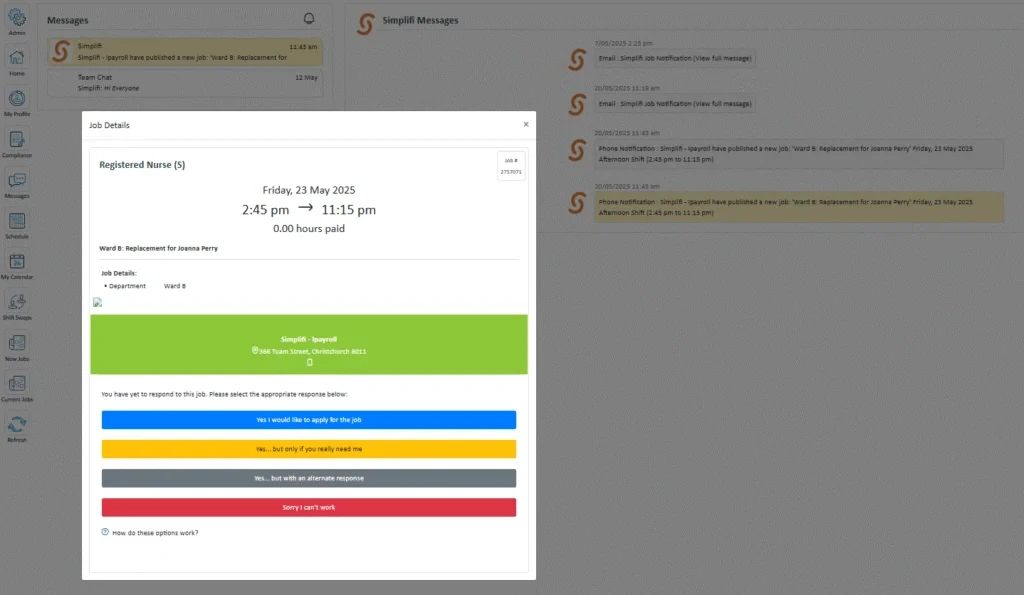Click the help question icon near options

[105, 532]
